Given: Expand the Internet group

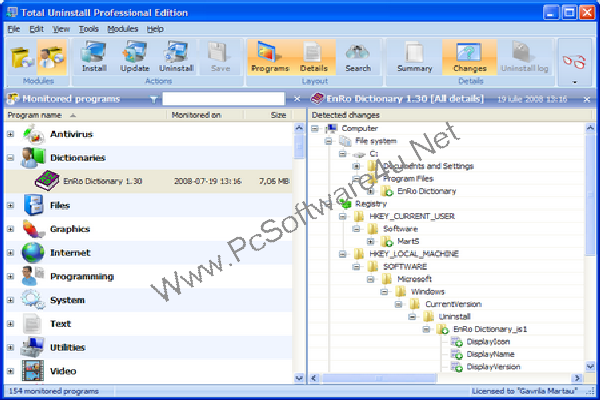Looking at the screenshot, I should click(10, 253).
